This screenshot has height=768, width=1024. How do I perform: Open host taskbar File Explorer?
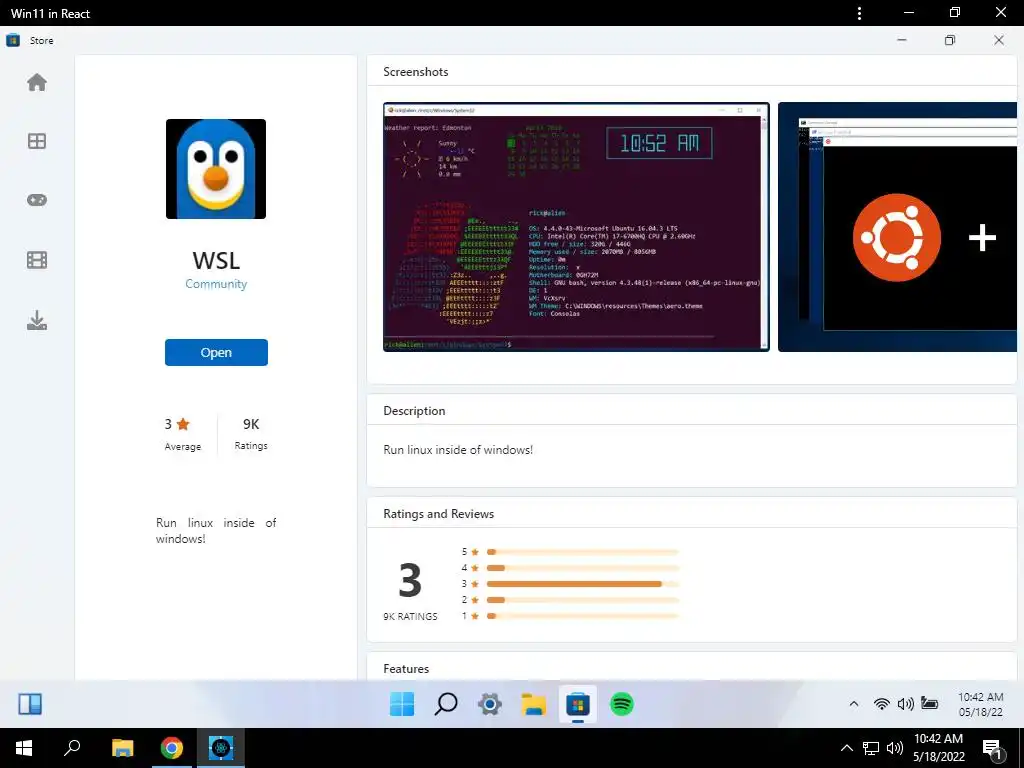(122, 748)
